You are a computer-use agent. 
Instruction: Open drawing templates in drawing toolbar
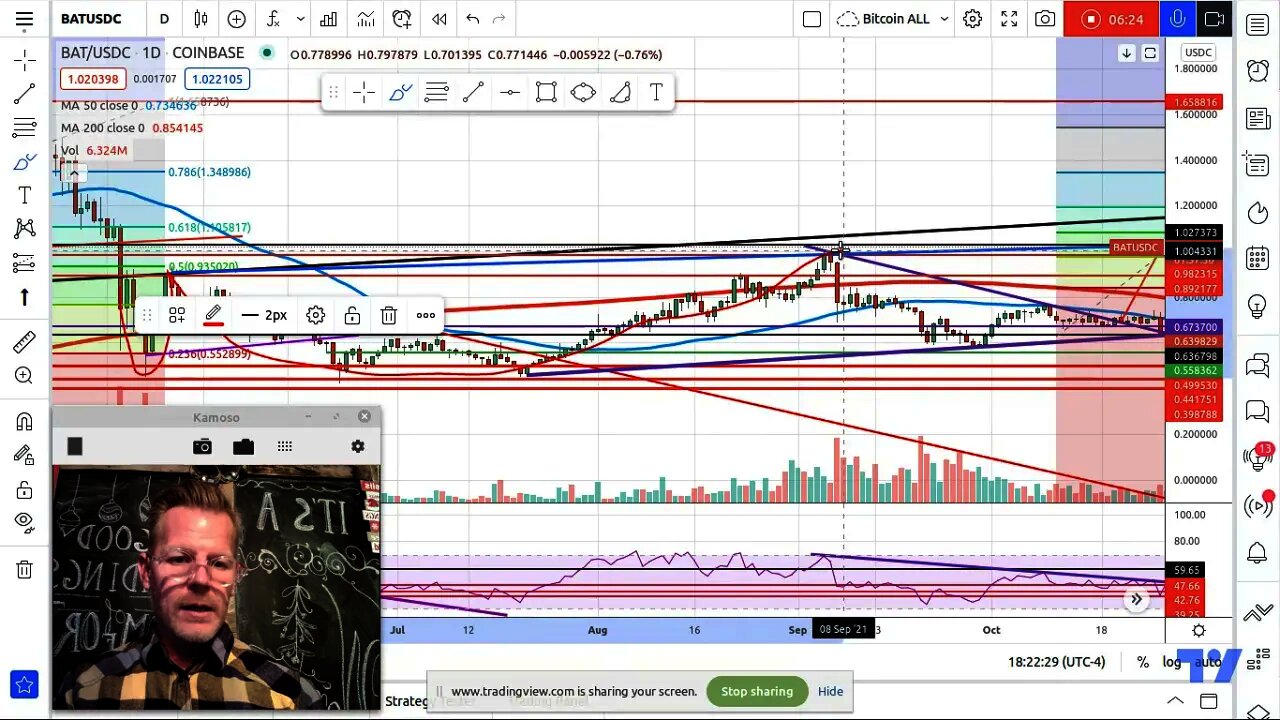177,316
